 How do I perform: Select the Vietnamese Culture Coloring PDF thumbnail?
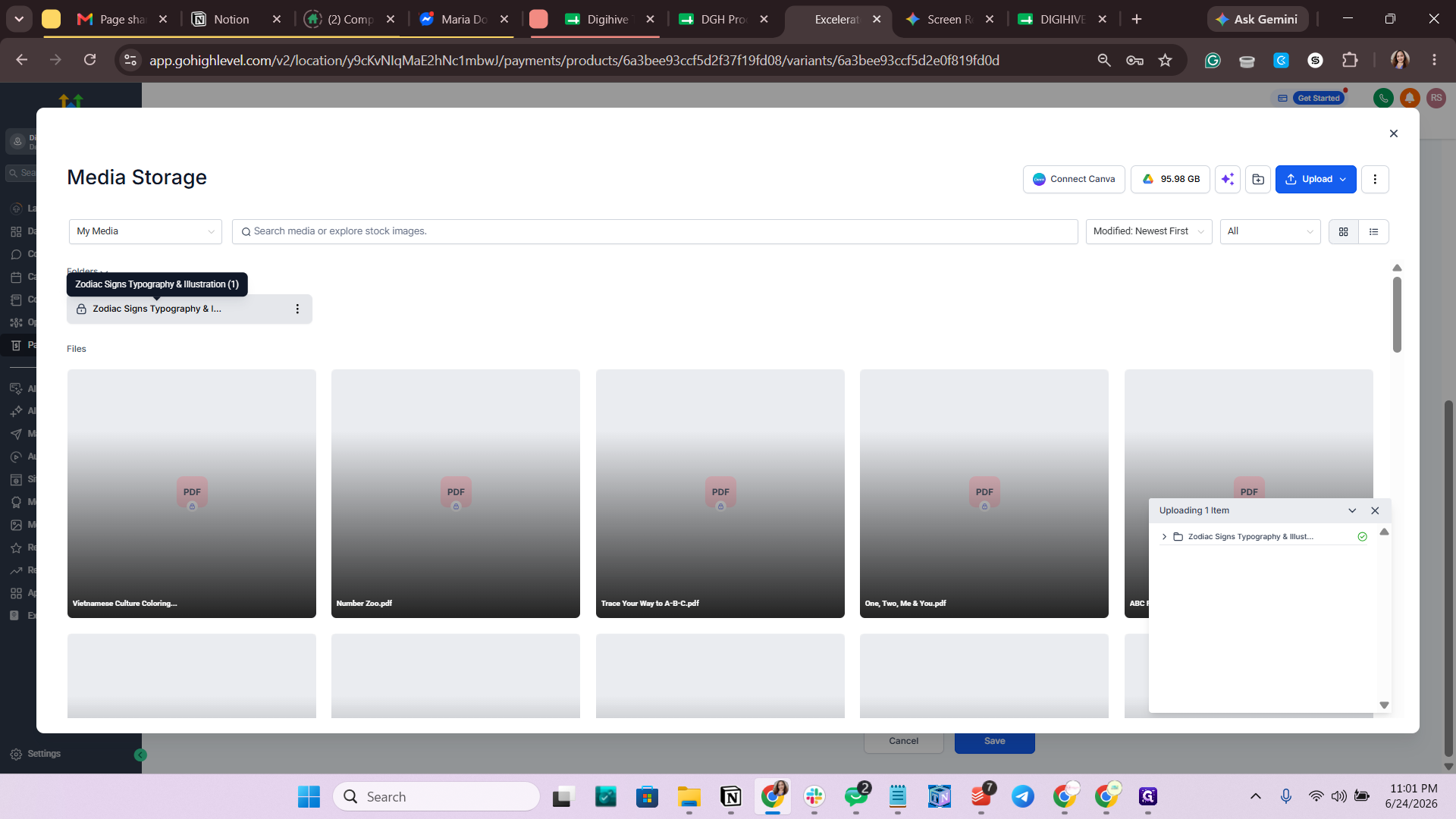click(192, 494)
